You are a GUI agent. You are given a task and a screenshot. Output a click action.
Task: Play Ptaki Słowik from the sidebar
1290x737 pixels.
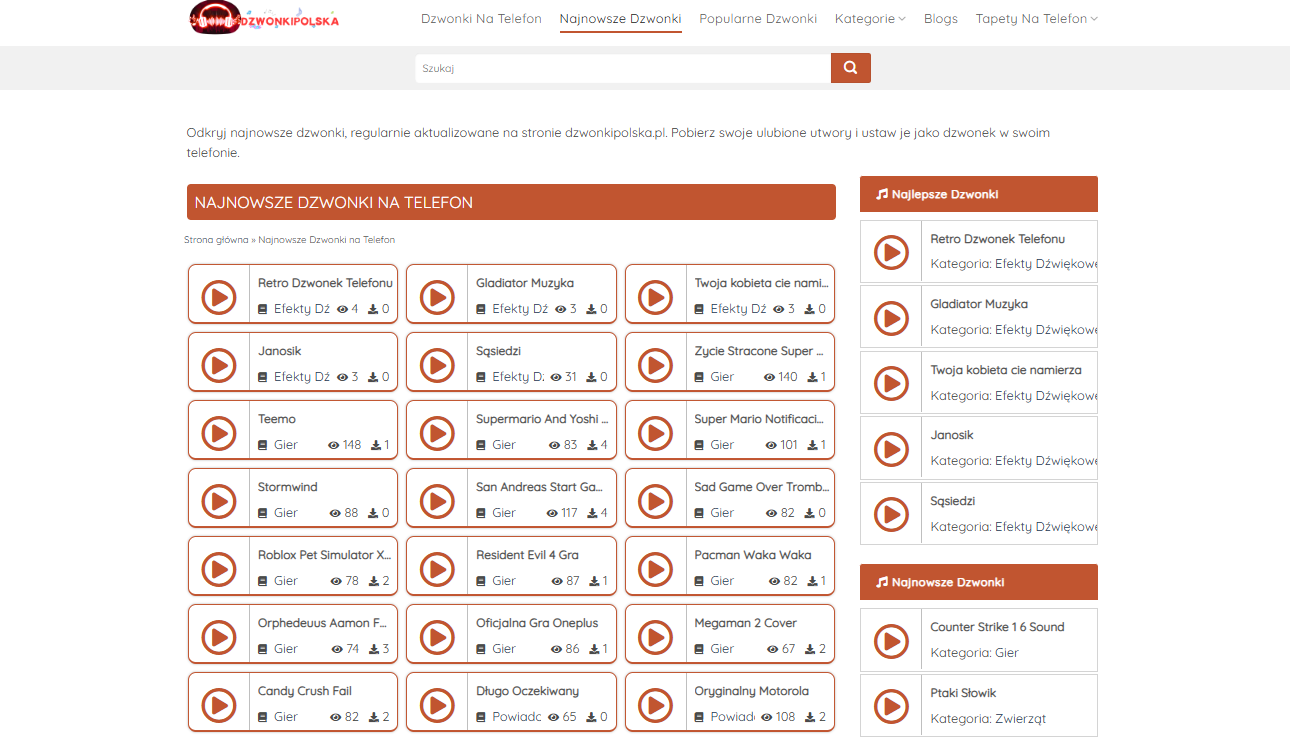[x=891, y=706]
